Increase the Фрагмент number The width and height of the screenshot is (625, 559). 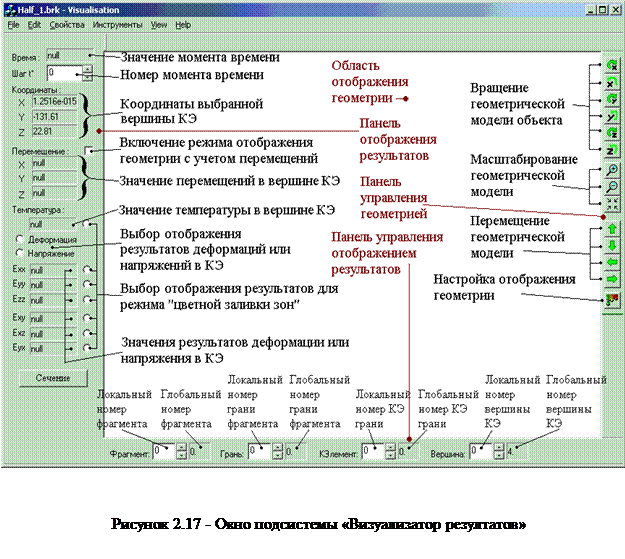(181, 447)
